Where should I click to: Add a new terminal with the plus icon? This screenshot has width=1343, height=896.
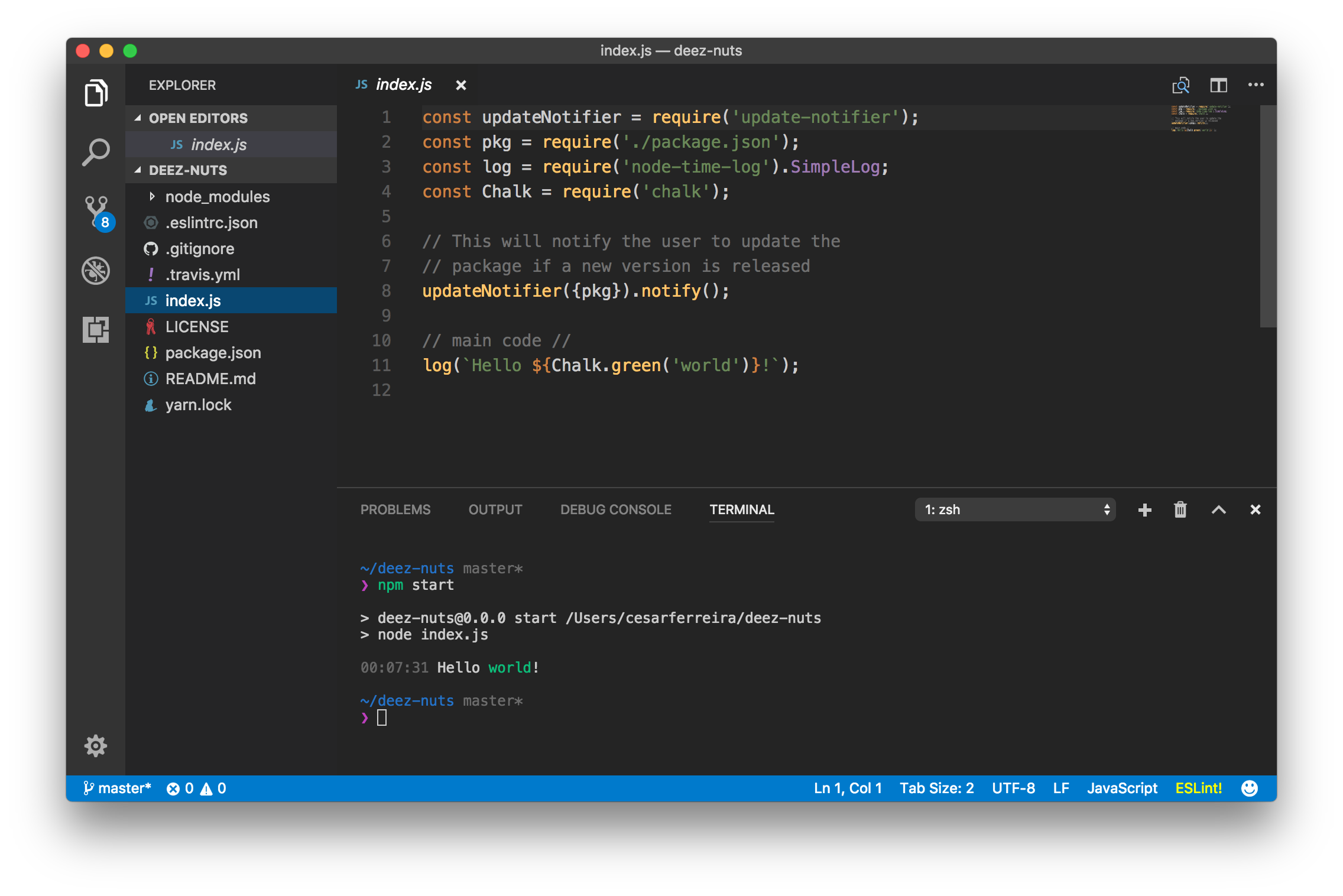pos(1145,509)
